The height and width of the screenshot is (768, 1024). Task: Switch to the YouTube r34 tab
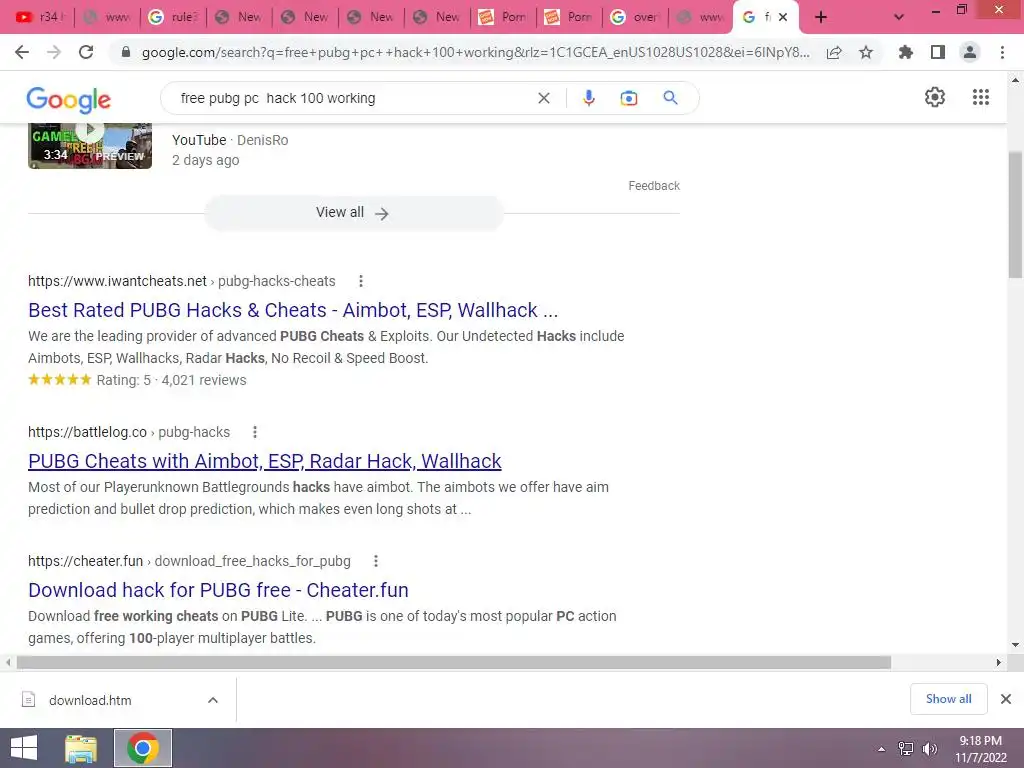click(40, 17)
